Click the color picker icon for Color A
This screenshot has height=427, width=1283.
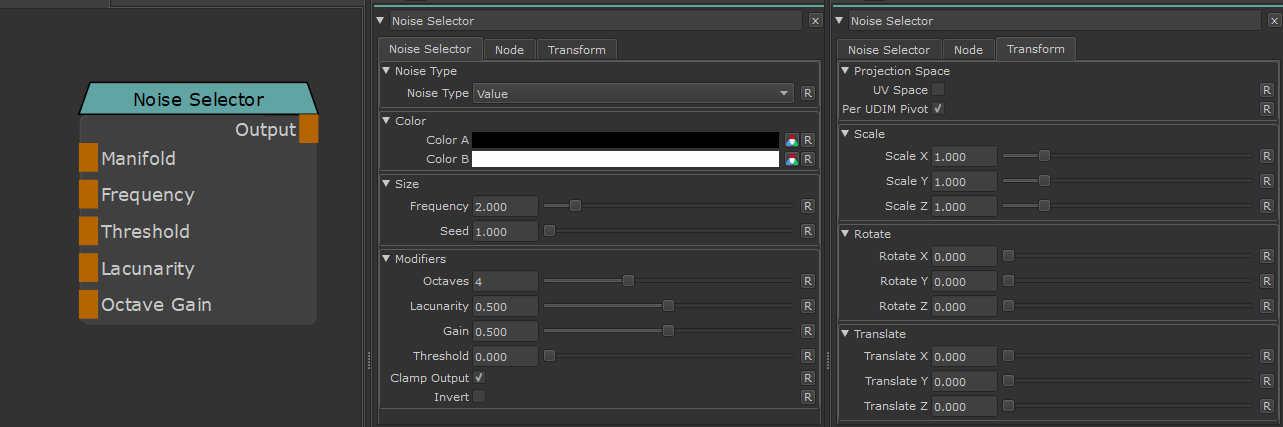791,140
